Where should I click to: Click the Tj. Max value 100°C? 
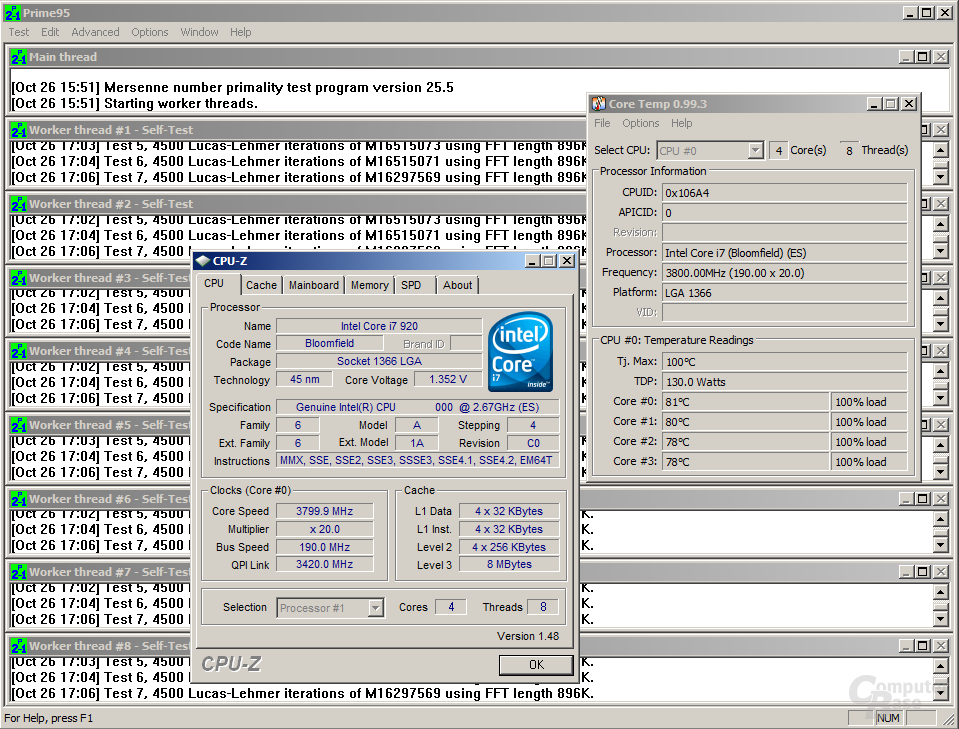point(785,362)
